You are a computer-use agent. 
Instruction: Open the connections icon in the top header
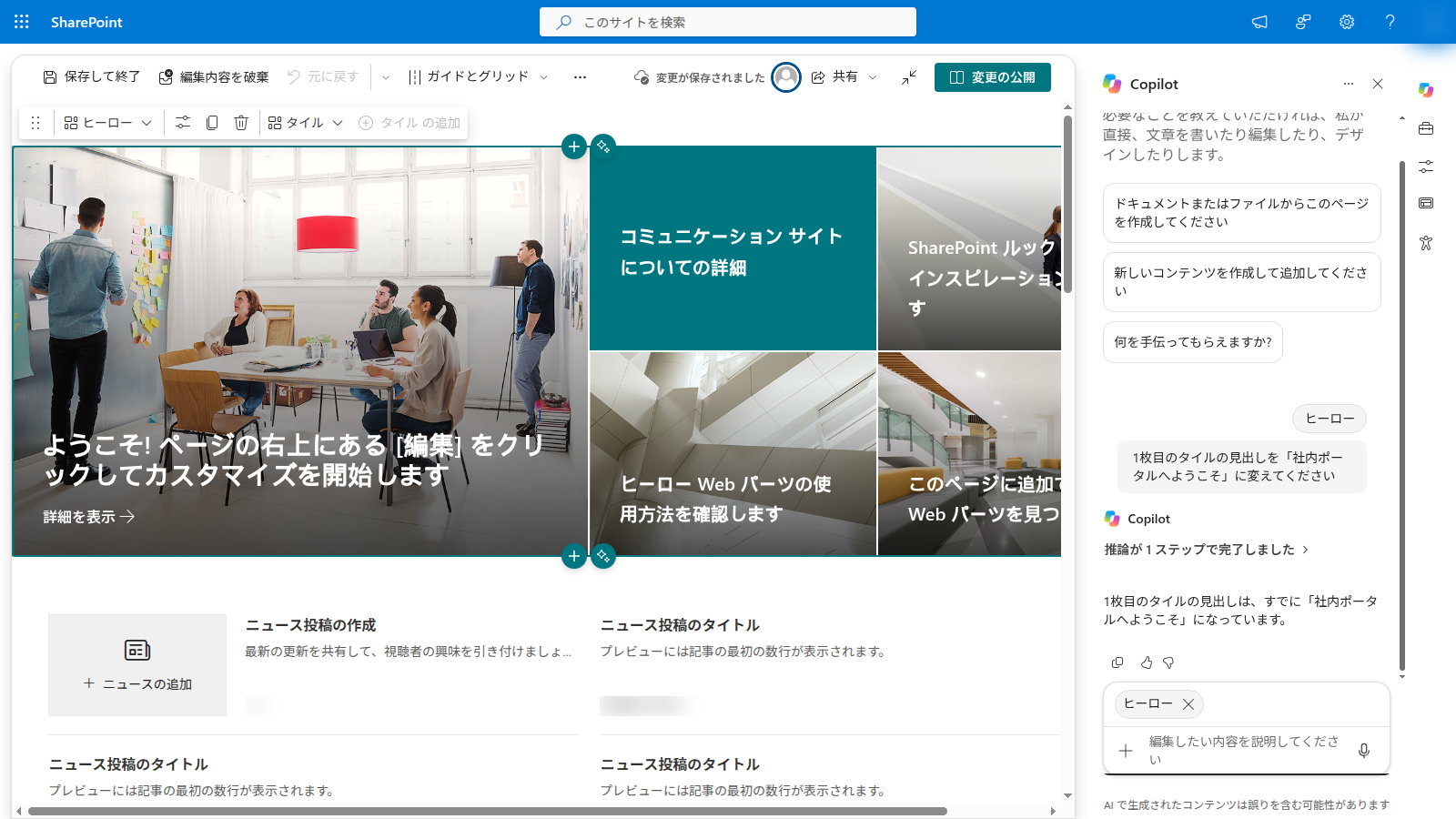[1303, 22]
